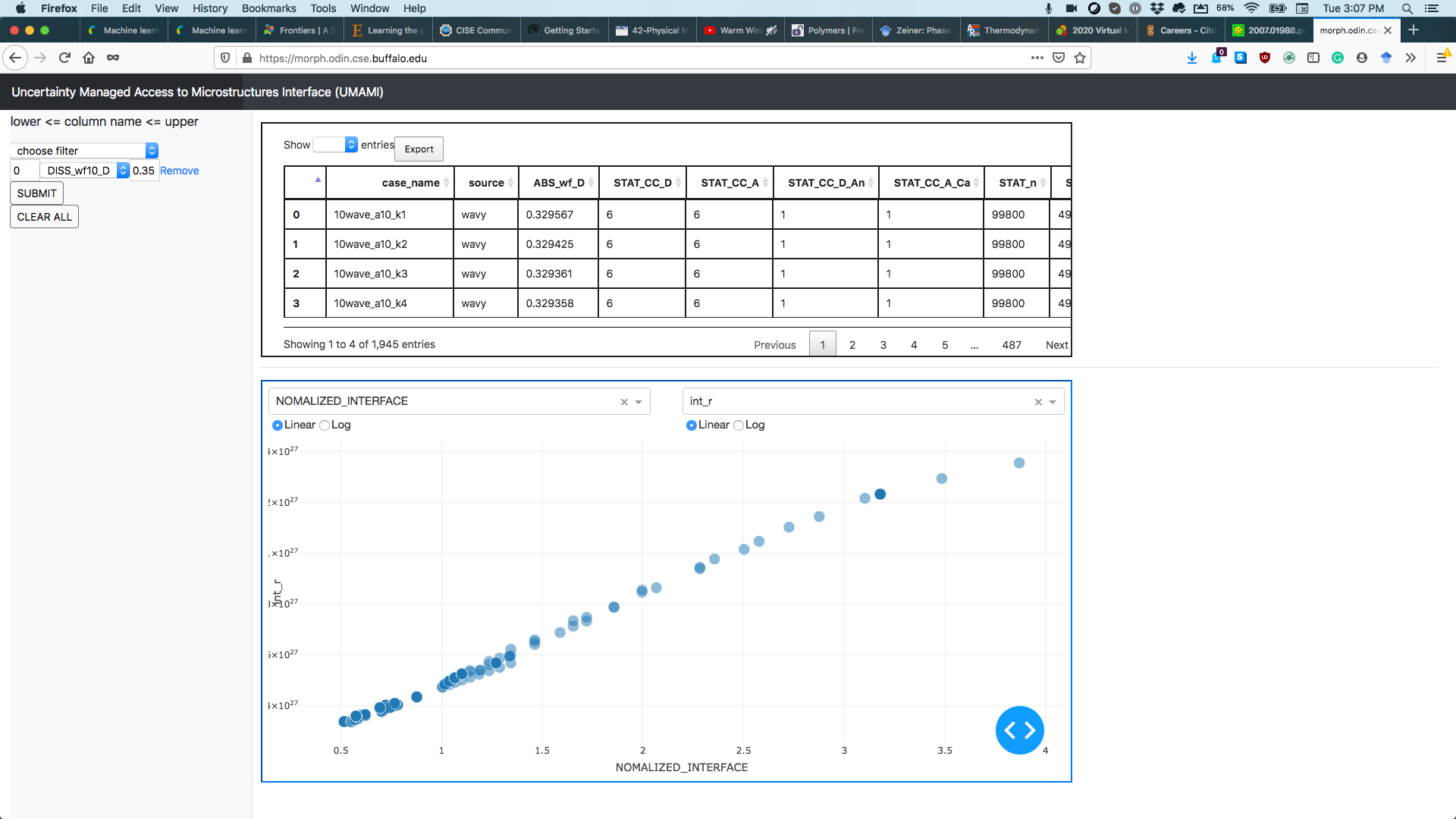This screenshot has width=1456, height=819.
Task: Click the bookmark star icon
Action: (1080, 58)
